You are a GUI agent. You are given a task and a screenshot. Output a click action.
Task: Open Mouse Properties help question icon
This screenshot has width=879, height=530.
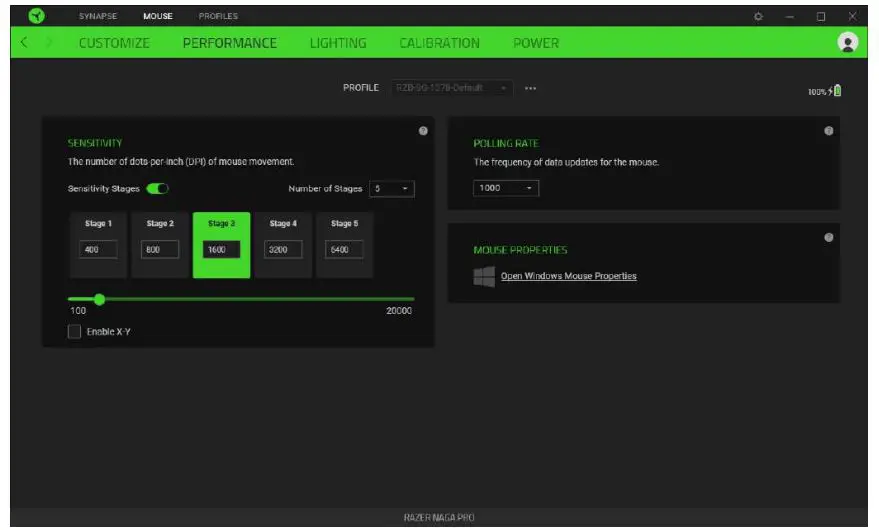(x=829, y=237)
